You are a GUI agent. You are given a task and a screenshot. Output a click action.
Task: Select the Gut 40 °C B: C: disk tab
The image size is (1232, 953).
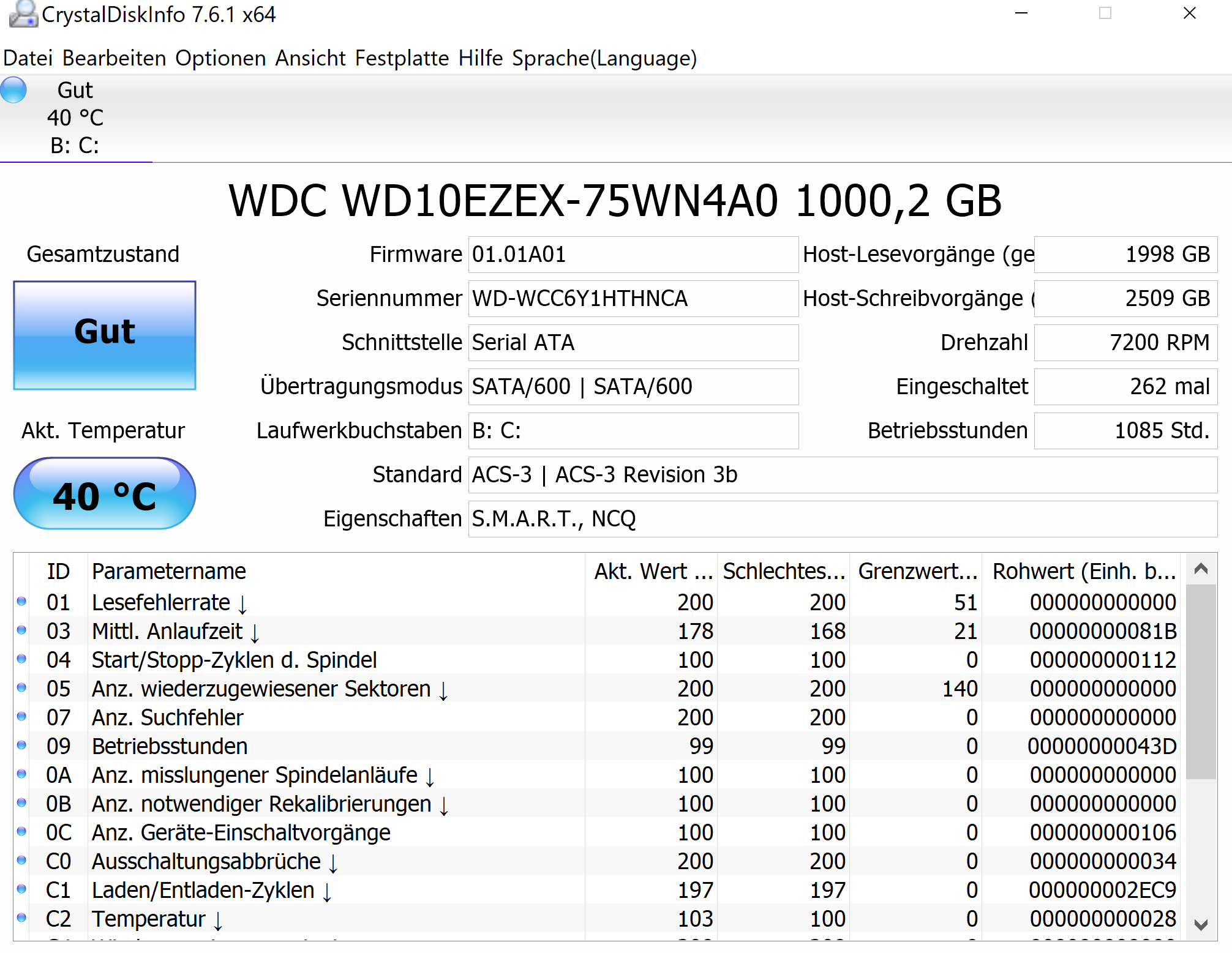pyautogui.click(x=75, y=118)
